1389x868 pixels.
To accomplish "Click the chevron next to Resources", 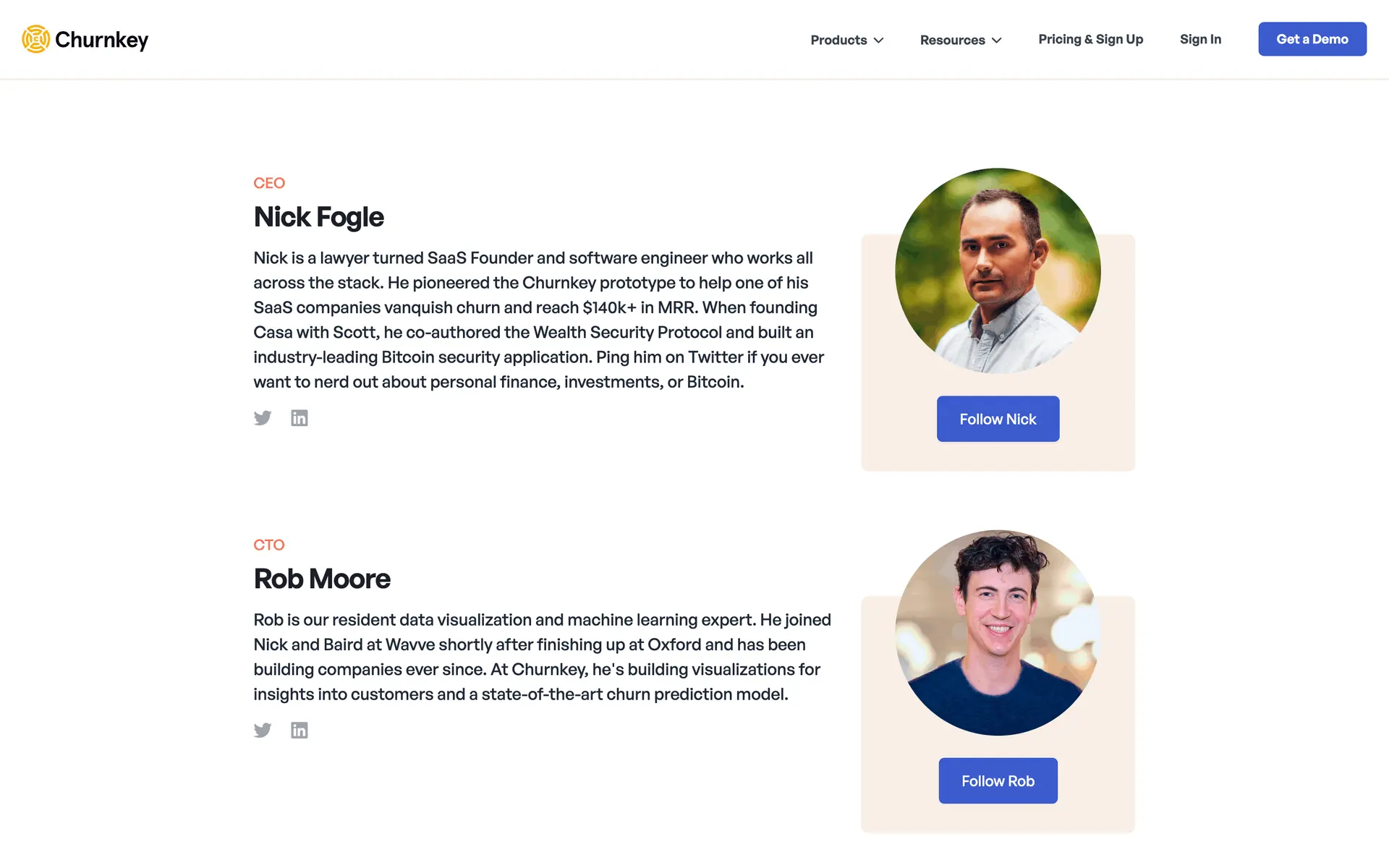I will (997, 41).
